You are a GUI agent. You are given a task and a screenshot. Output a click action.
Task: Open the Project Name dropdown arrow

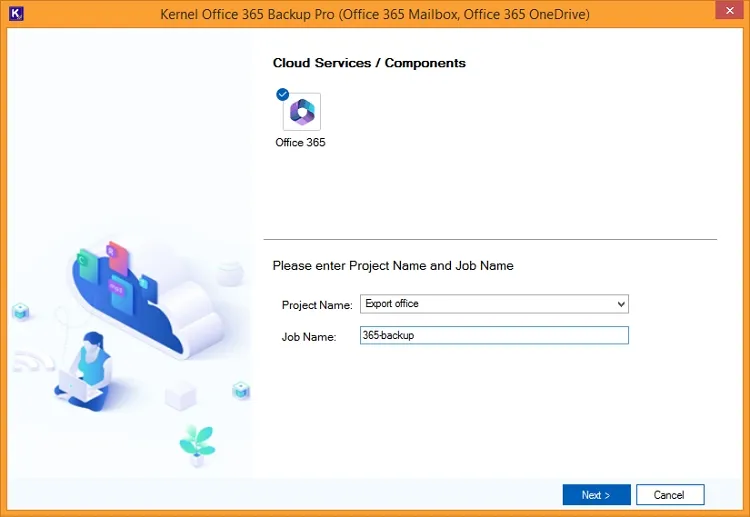(x=621, y=304)
